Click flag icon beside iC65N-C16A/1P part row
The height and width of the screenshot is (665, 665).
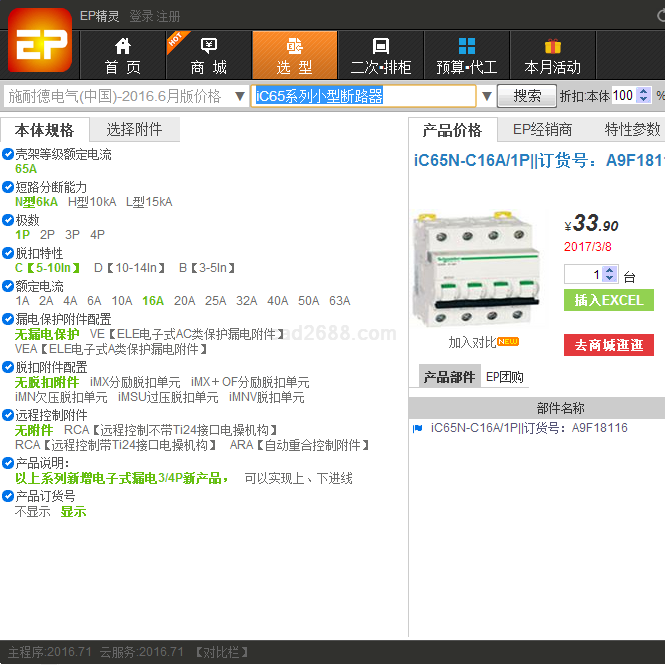pos(418,428)
